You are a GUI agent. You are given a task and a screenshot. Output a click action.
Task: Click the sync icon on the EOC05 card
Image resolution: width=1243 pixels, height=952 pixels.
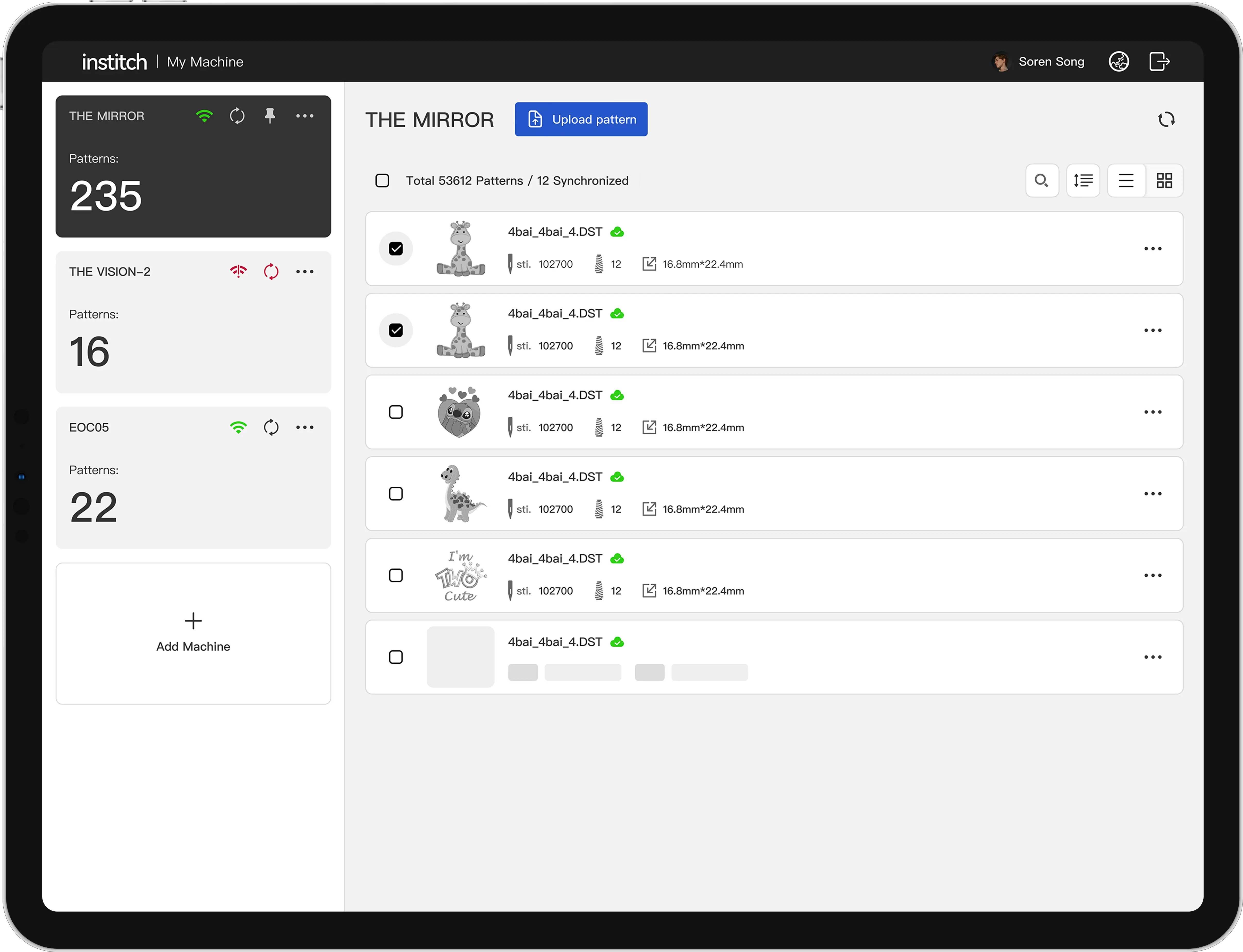coord(271,427)
